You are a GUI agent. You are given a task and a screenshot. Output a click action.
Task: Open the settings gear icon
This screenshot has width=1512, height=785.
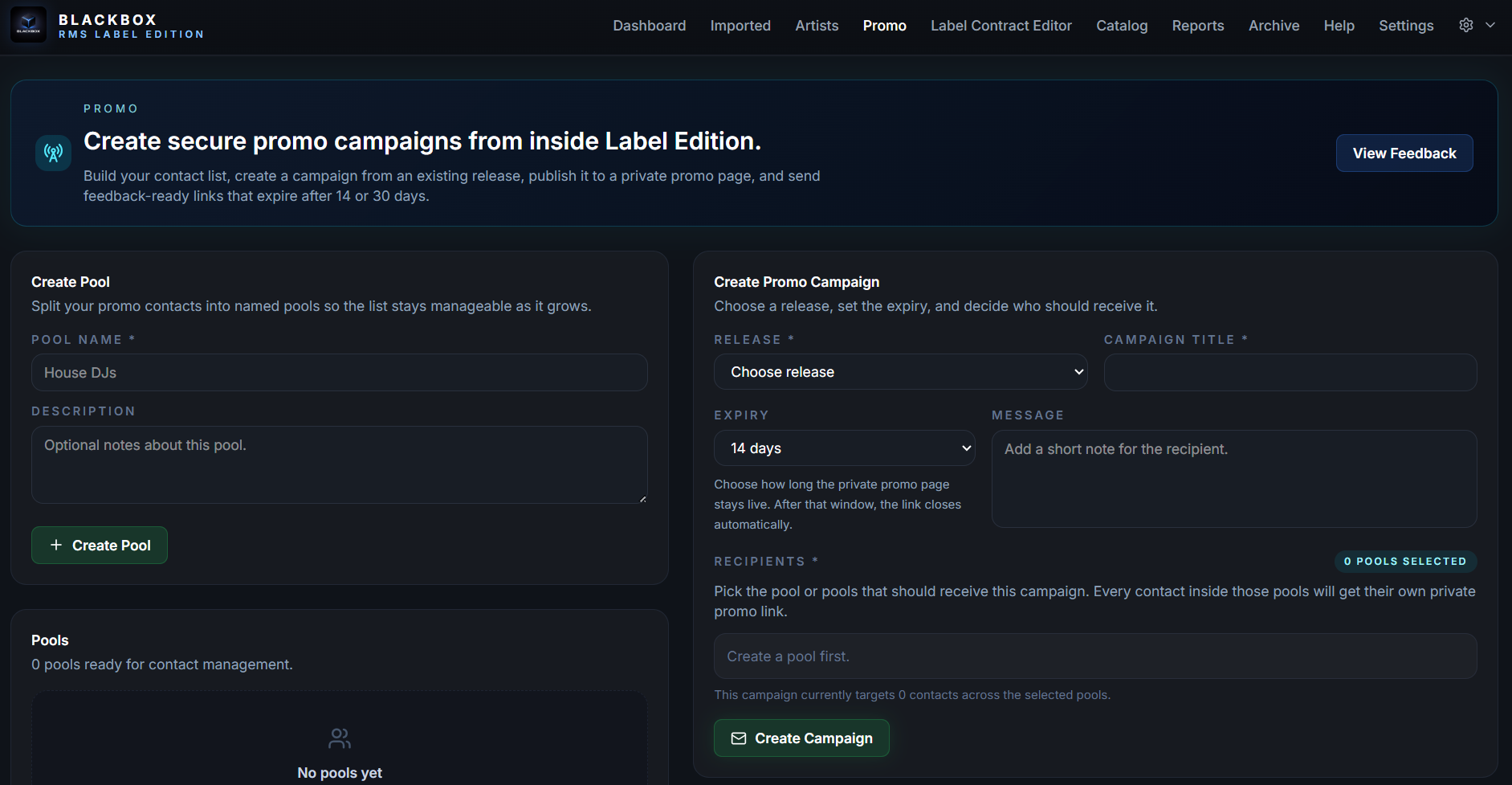[1465, 25]
